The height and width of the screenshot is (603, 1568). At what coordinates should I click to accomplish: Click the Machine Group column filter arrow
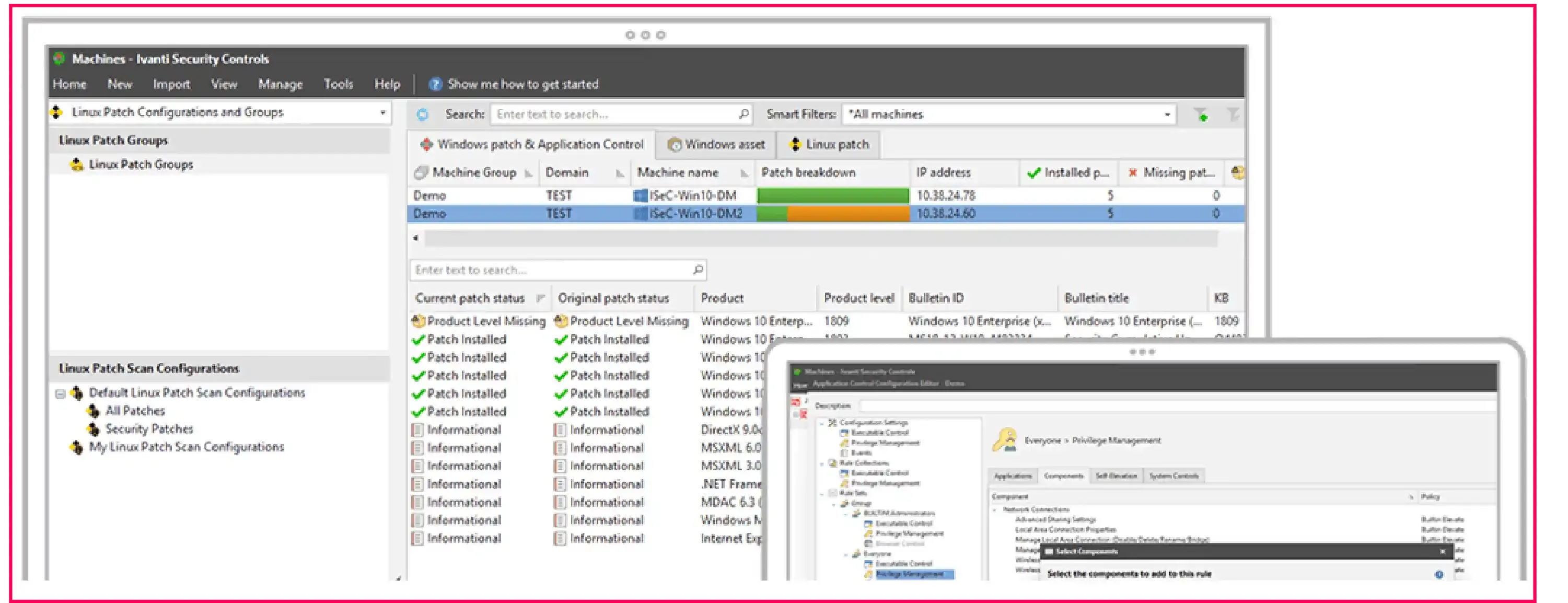(x=528, y=173)
